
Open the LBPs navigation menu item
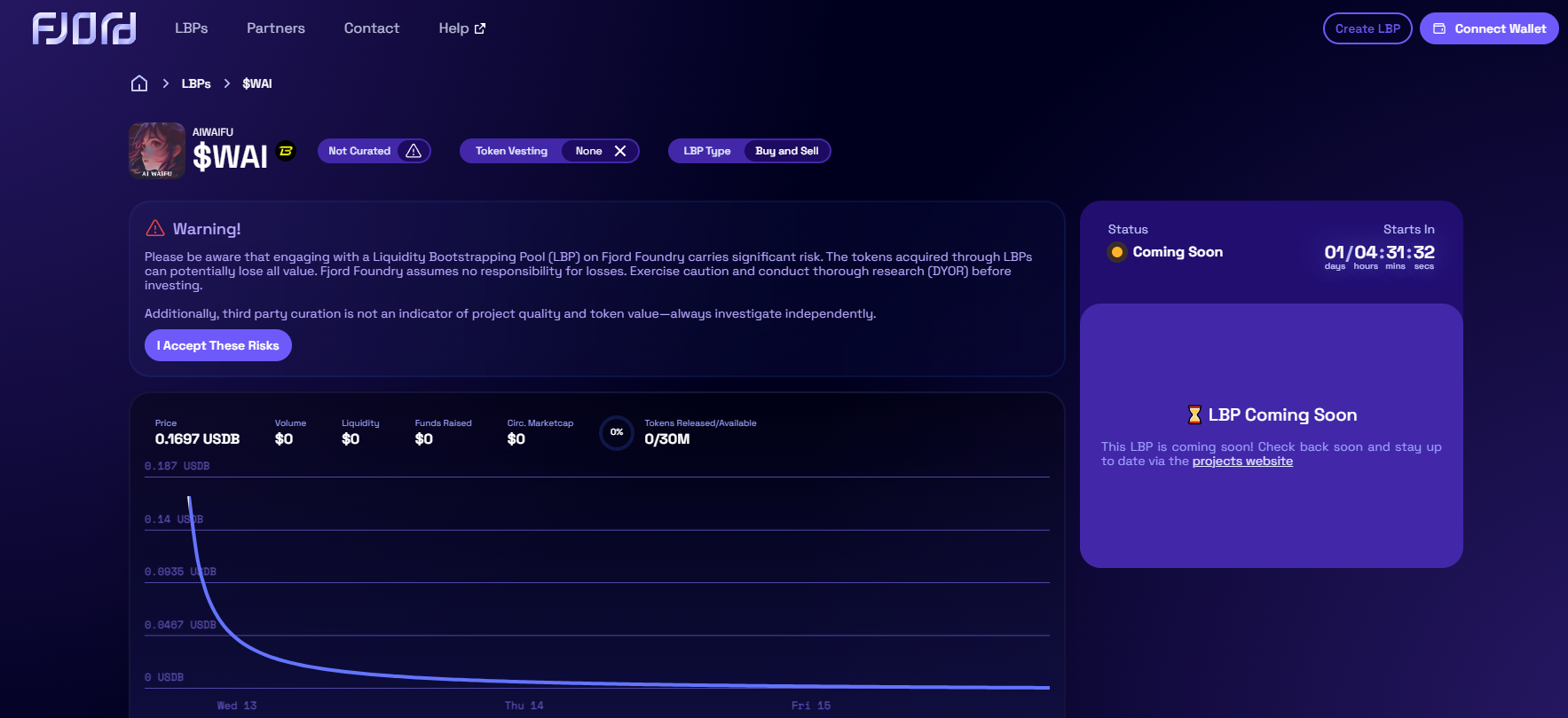(191, 28)
